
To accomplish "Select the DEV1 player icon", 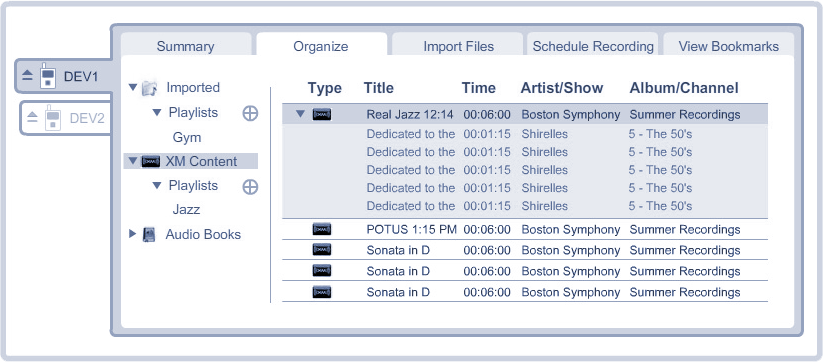I will (48, 76).
